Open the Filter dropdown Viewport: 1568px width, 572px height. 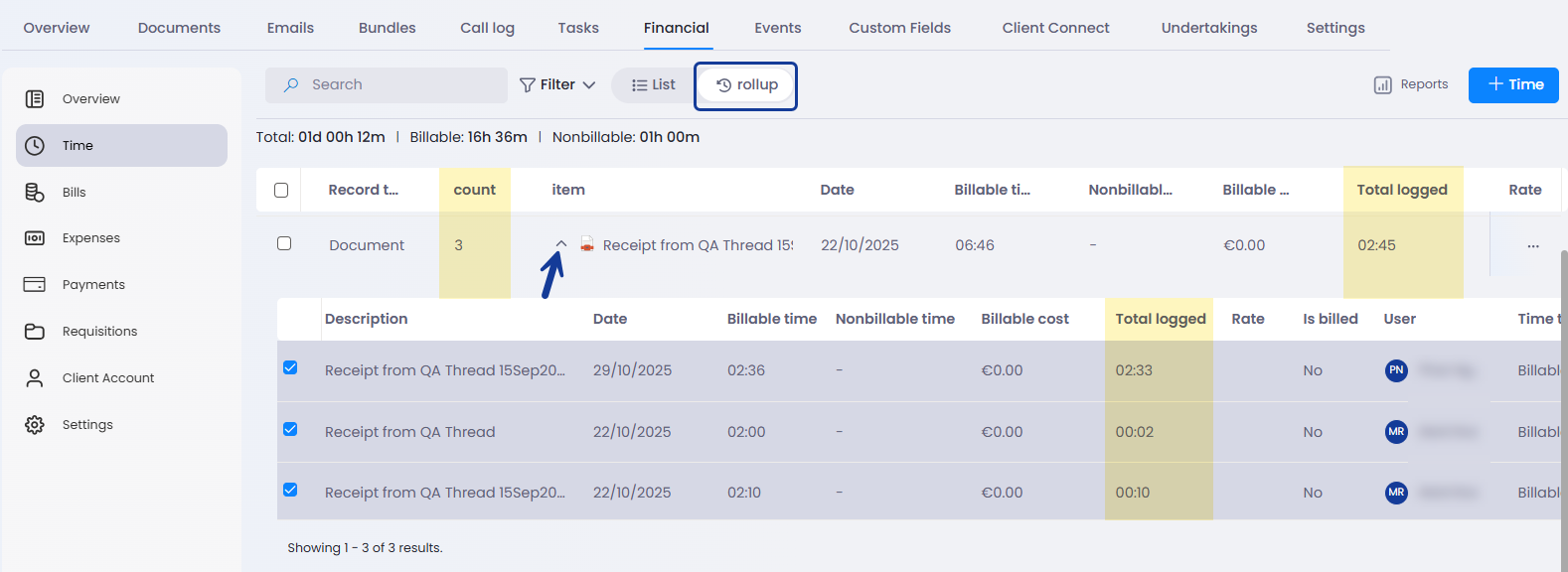[x=557, y=85]
